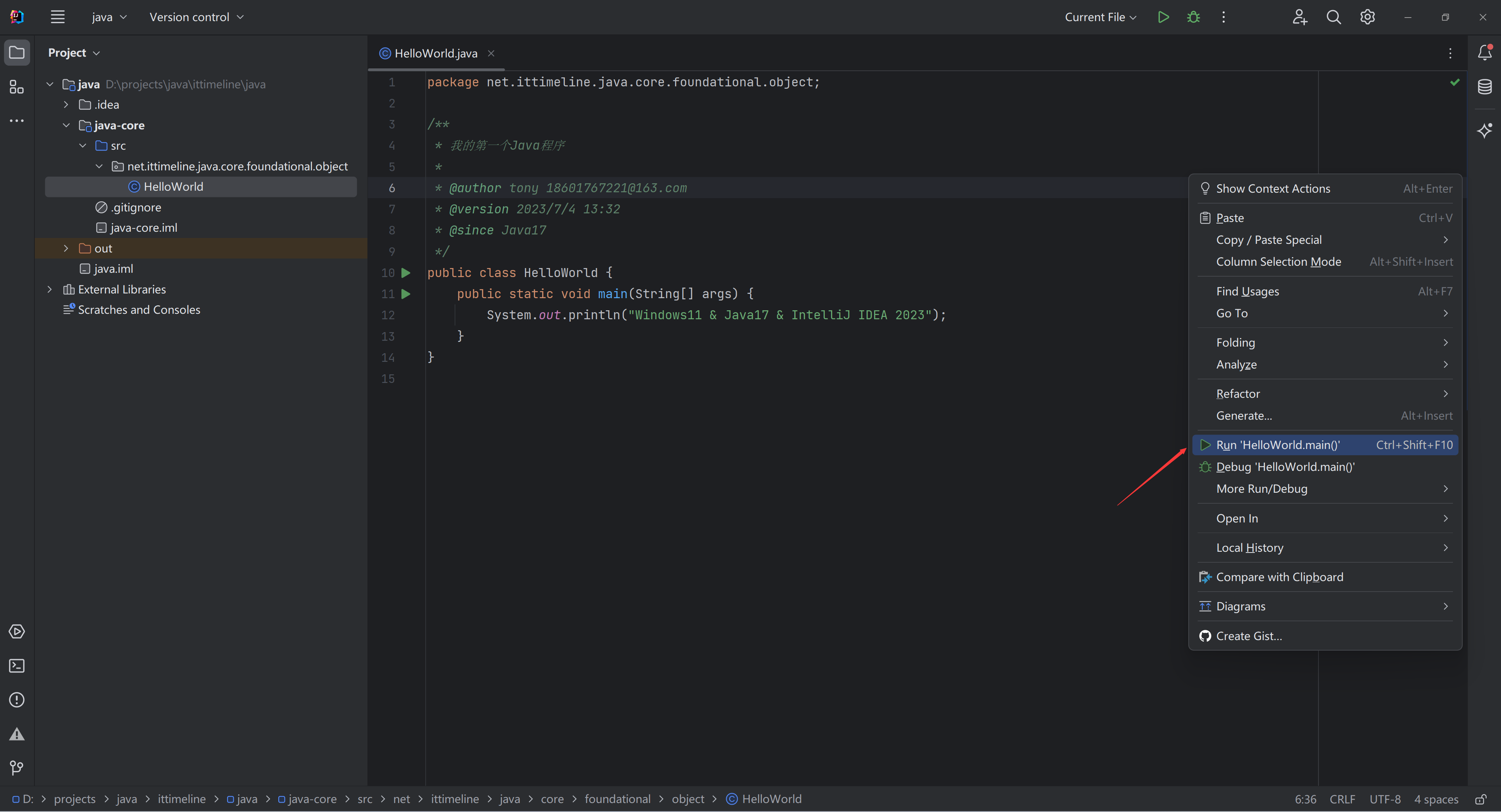
Task: Open the Services tool window icon
Action: coord(17,631)
